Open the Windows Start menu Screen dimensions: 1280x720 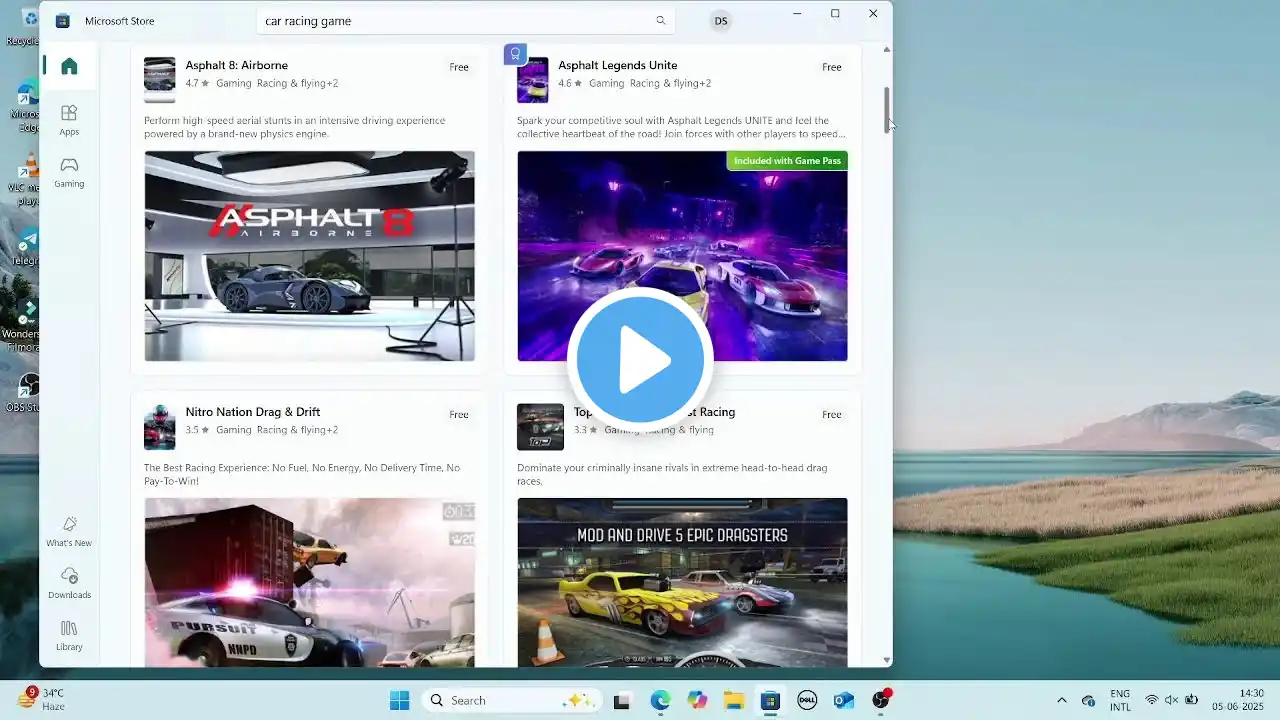[x=399, y=700]
